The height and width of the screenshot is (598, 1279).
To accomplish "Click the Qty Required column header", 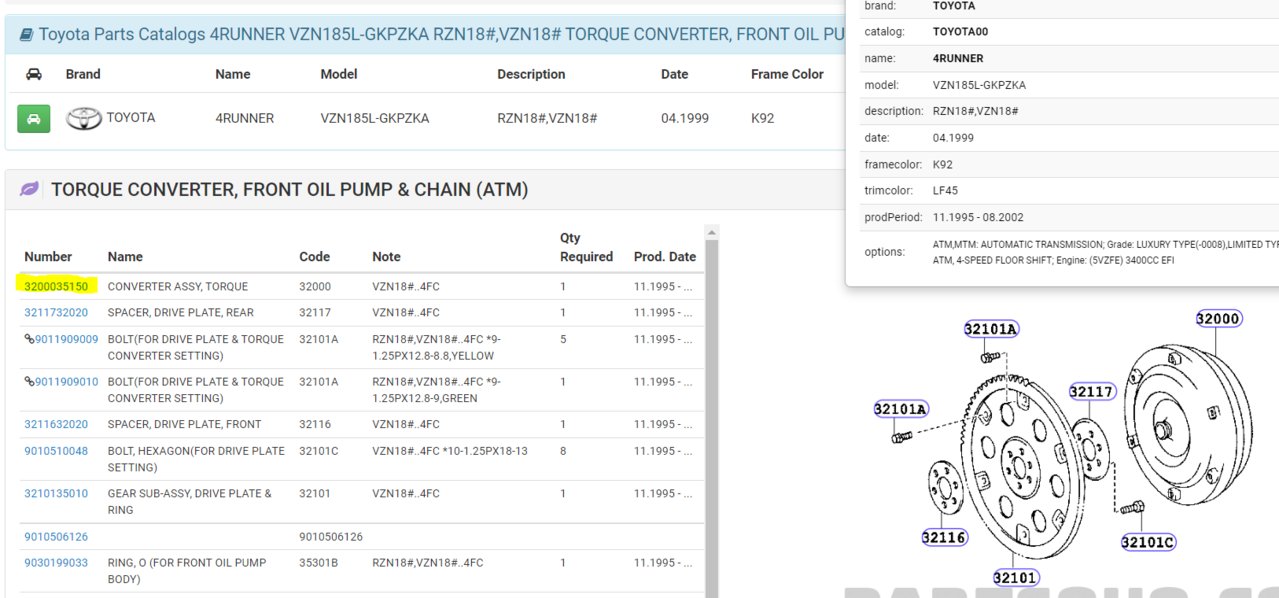I will [586, 248].
